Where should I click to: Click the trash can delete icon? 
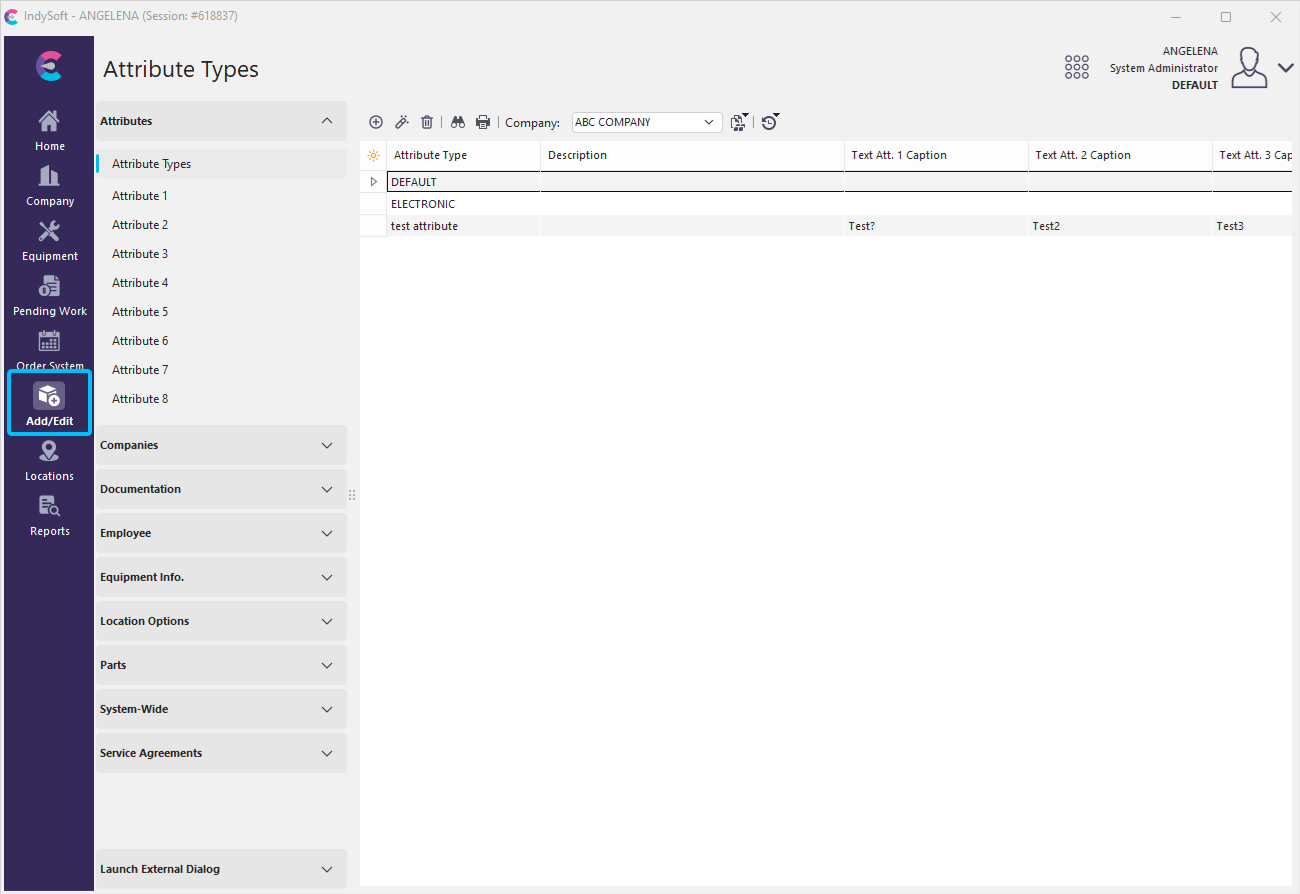point(427,122)
